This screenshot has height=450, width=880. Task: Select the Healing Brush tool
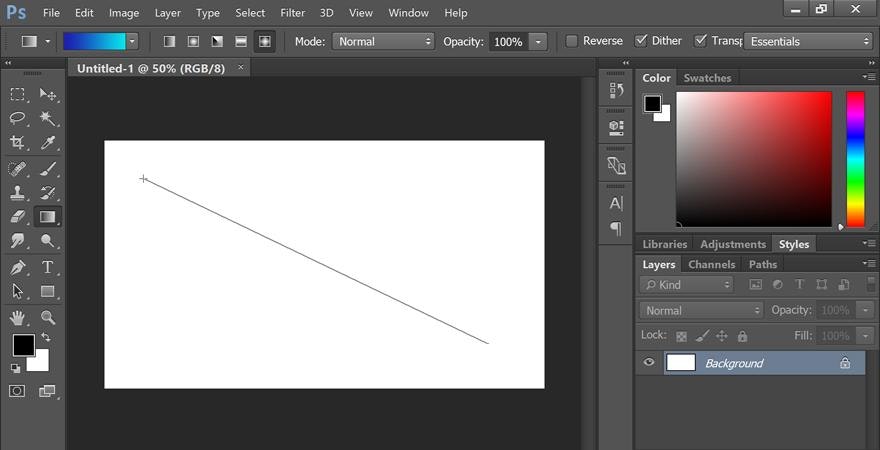(x=17, y=168)
